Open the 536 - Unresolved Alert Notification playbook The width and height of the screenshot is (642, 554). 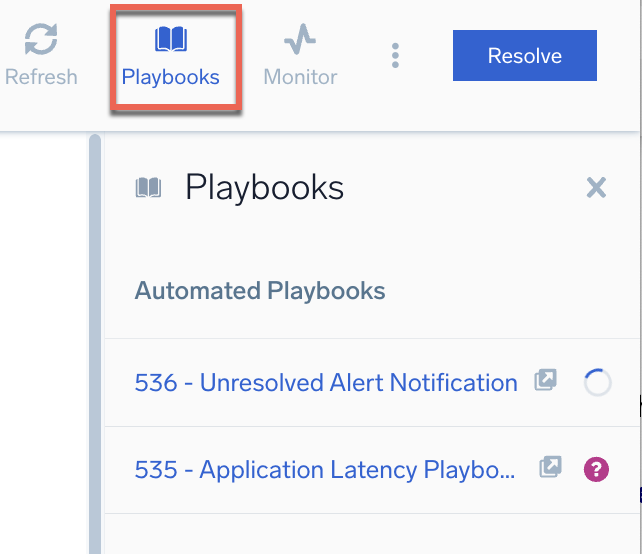[x=326, y=382]
